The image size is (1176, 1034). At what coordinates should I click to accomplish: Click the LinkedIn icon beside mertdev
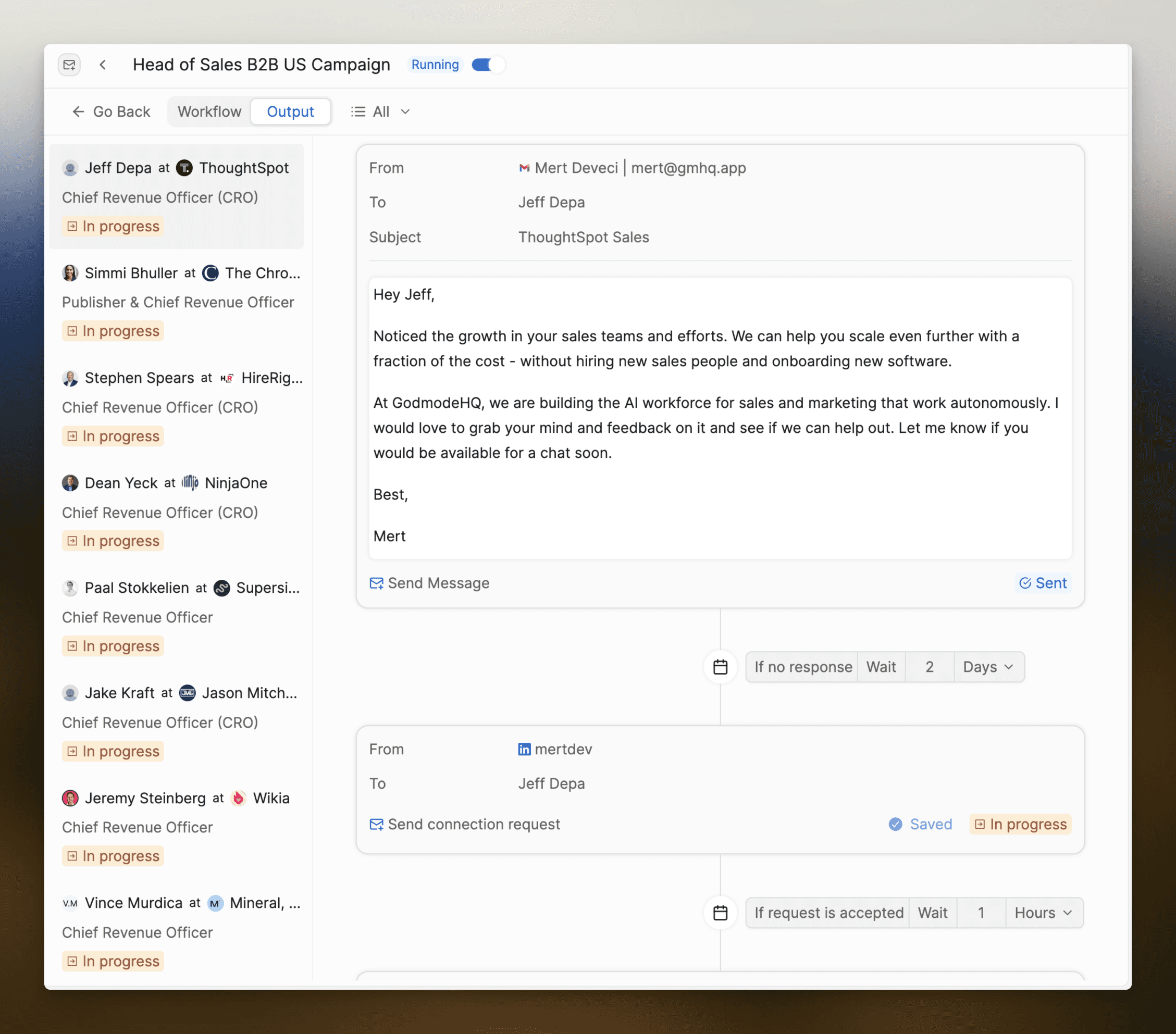(x=524, y=749)
